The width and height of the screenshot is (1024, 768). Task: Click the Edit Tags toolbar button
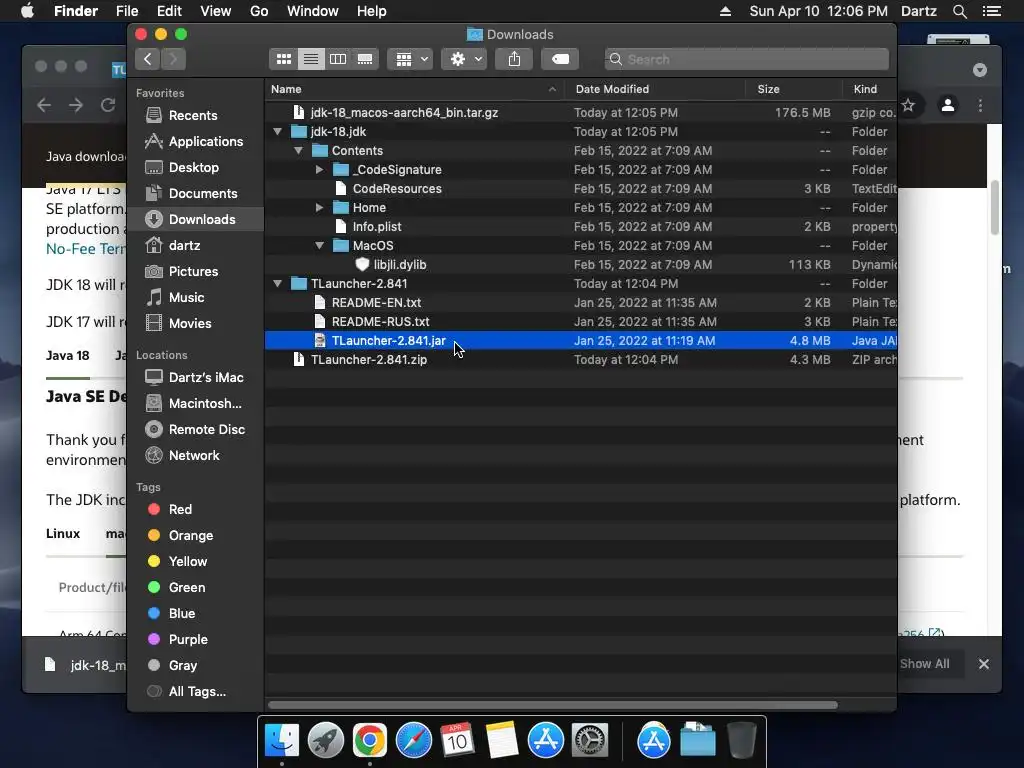560,59
